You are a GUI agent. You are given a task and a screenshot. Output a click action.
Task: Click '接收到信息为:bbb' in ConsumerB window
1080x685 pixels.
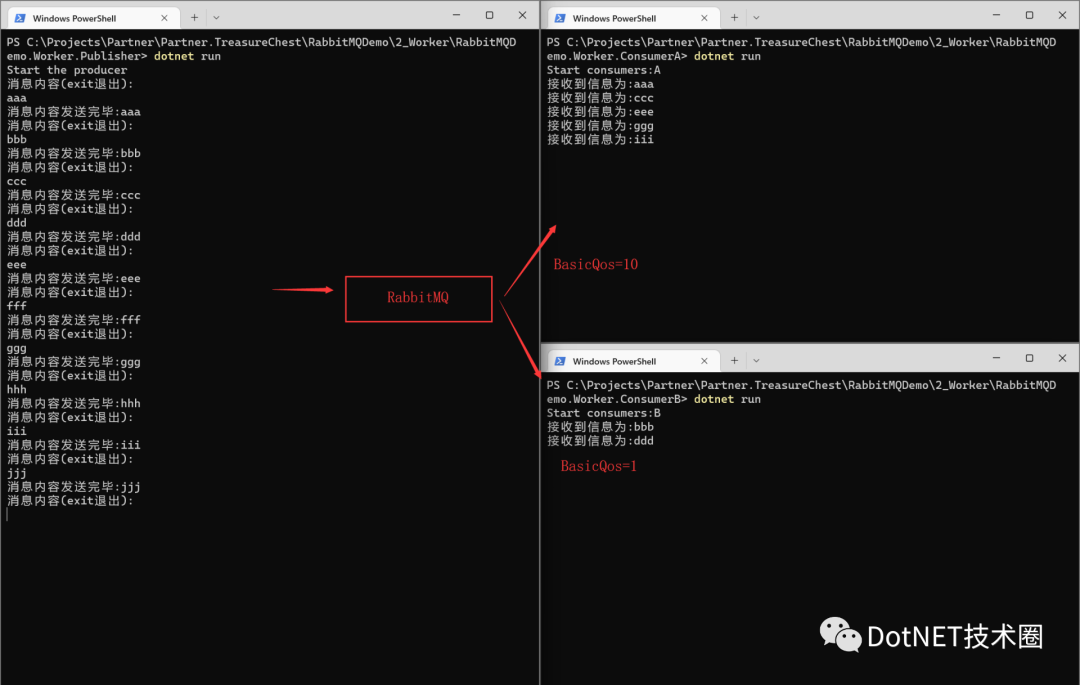pyautogui.click(x=600, y=427)
